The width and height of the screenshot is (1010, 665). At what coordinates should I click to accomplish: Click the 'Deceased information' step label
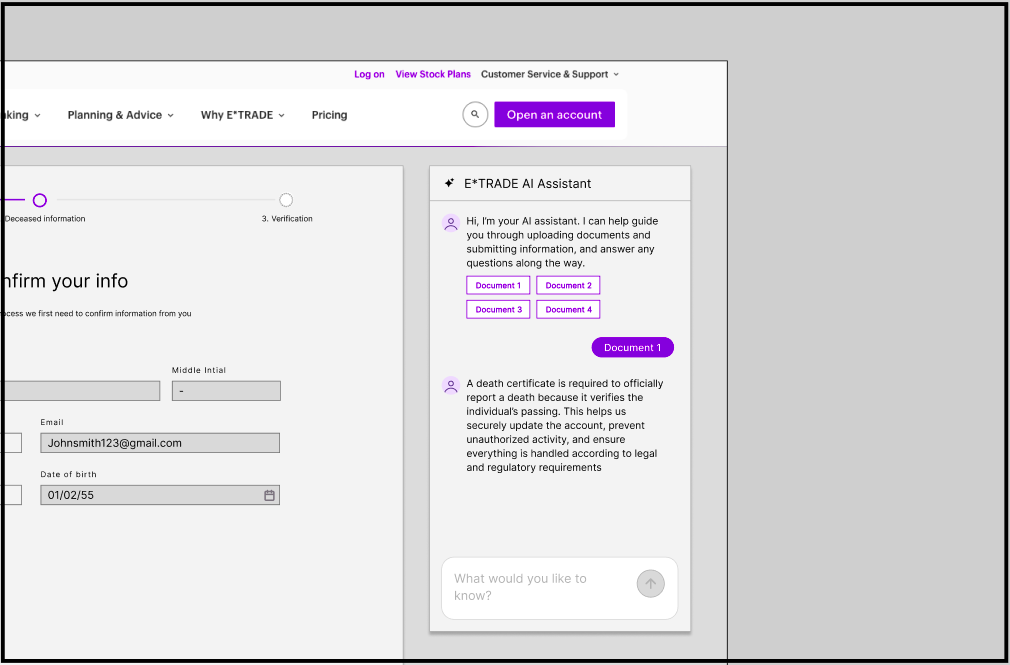44,218
